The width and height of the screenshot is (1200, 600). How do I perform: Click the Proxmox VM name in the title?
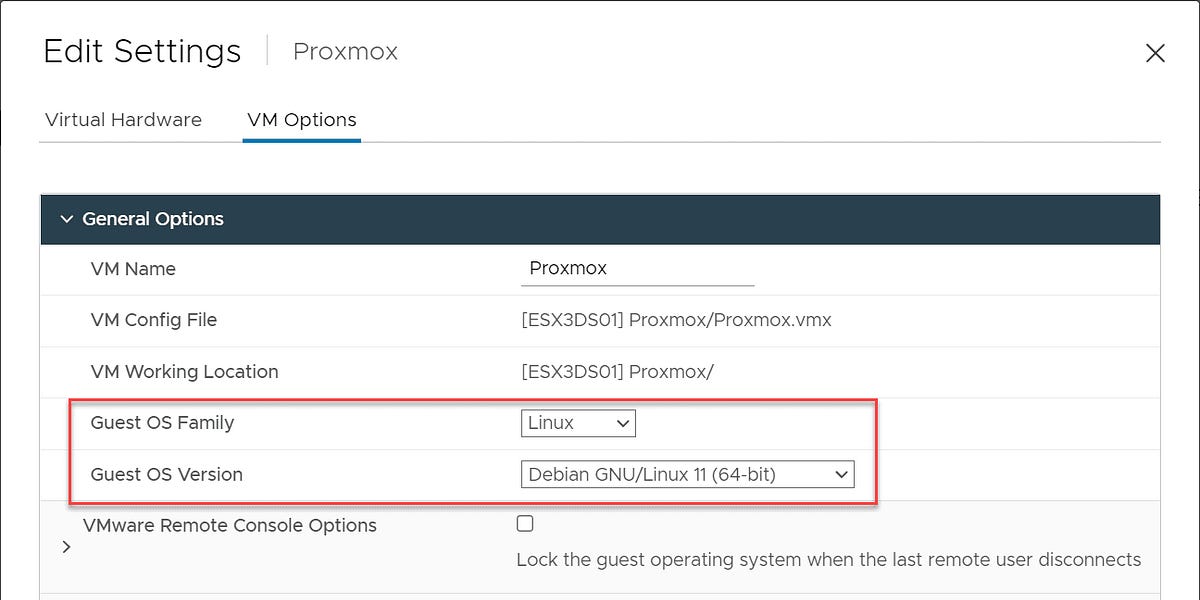tap(344, 51)
